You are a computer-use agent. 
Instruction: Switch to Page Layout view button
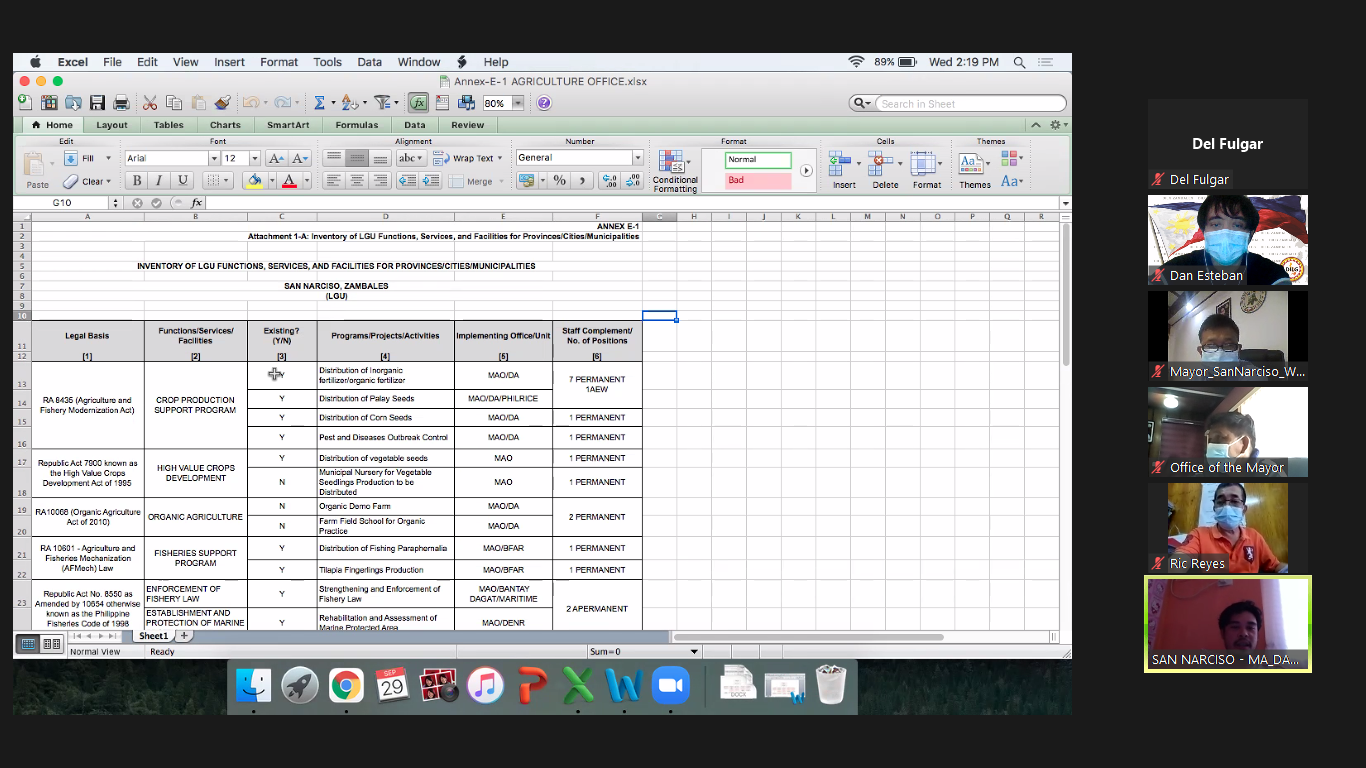(x=51, y=644)
